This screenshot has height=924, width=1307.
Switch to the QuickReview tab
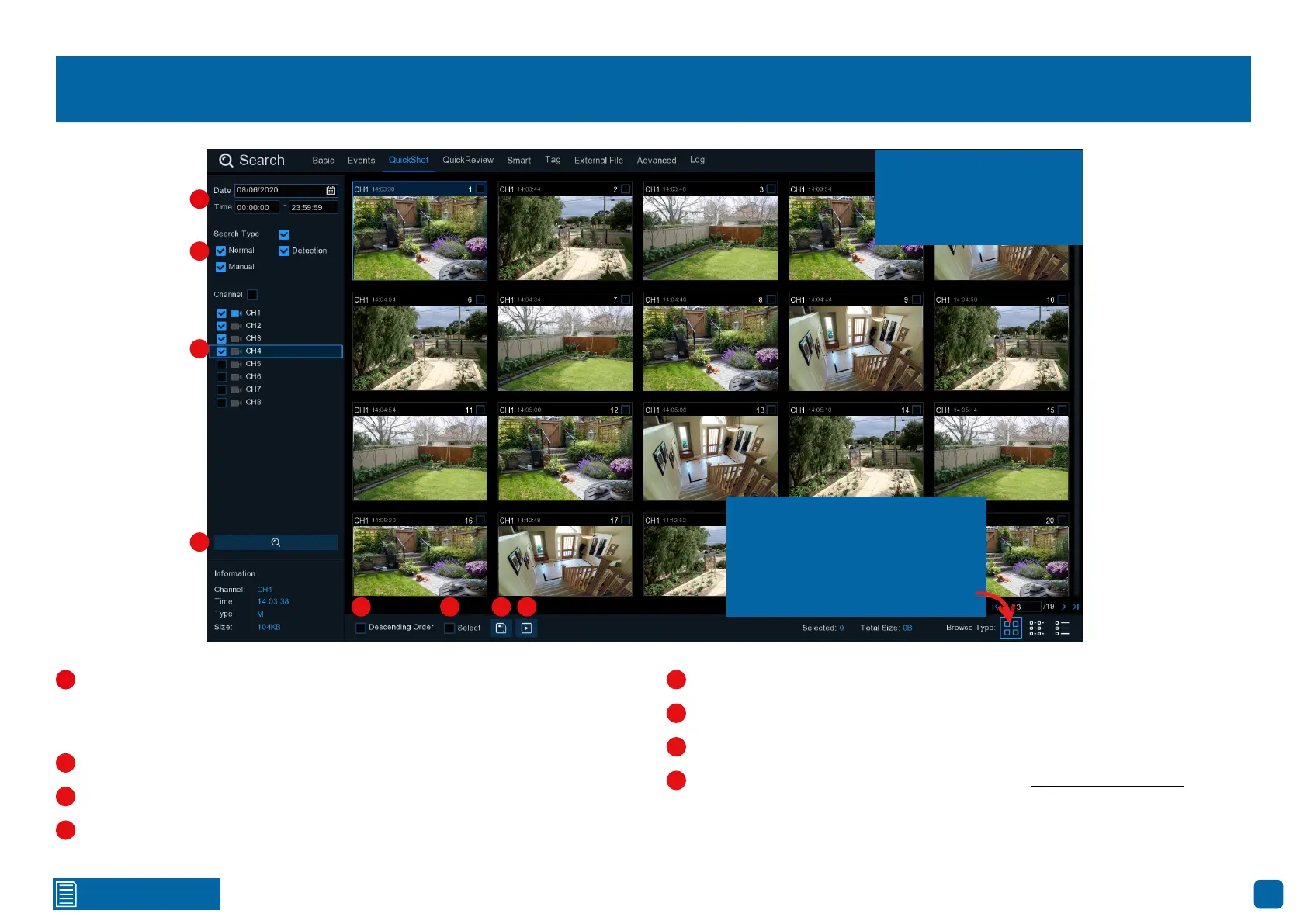[467, 161]
